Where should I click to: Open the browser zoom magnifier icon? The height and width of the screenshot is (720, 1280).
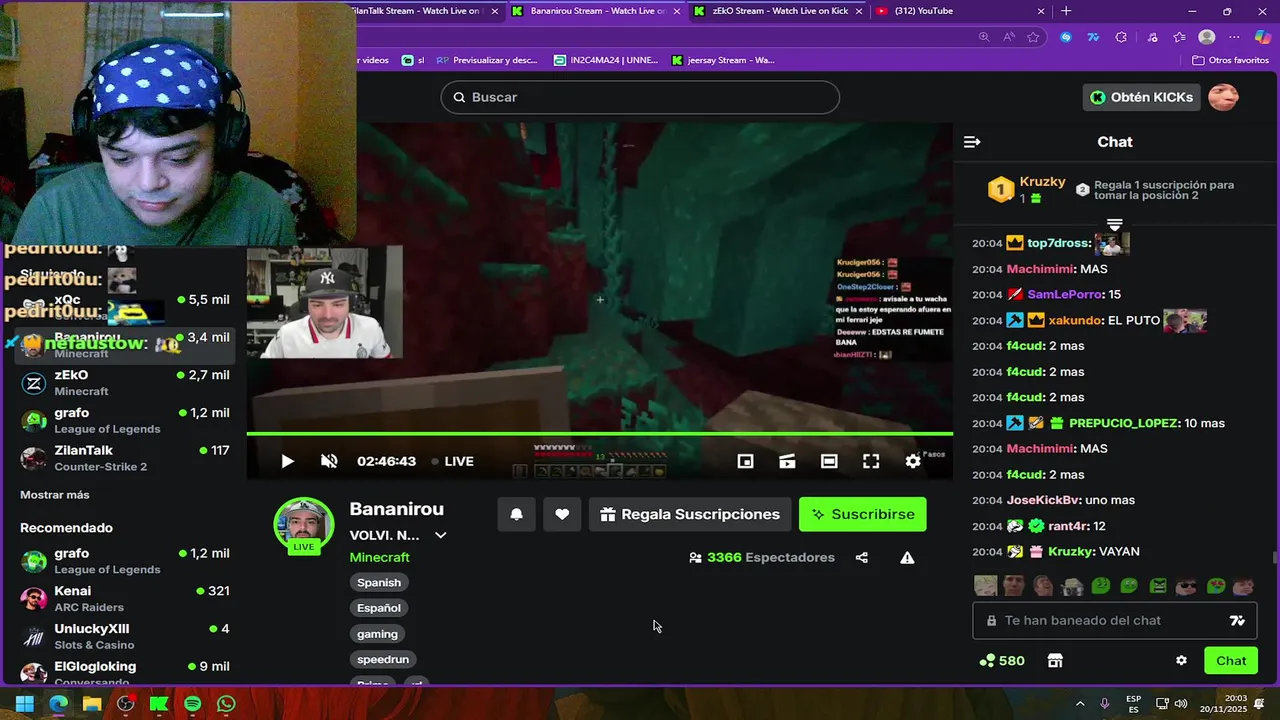[984, 37]
